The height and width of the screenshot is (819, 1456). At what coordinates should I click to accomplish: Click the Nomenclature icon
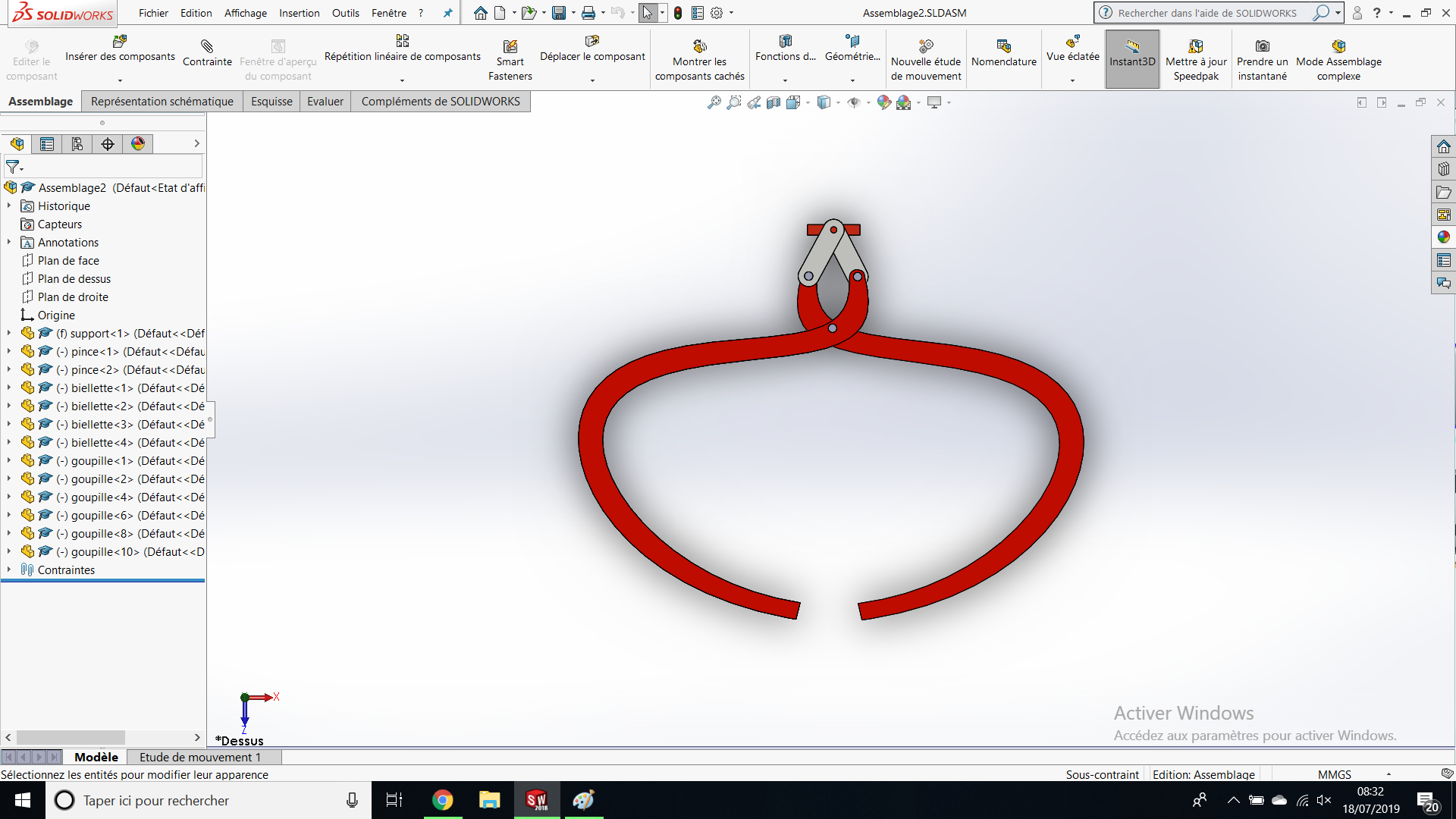tap(1003, 46)
